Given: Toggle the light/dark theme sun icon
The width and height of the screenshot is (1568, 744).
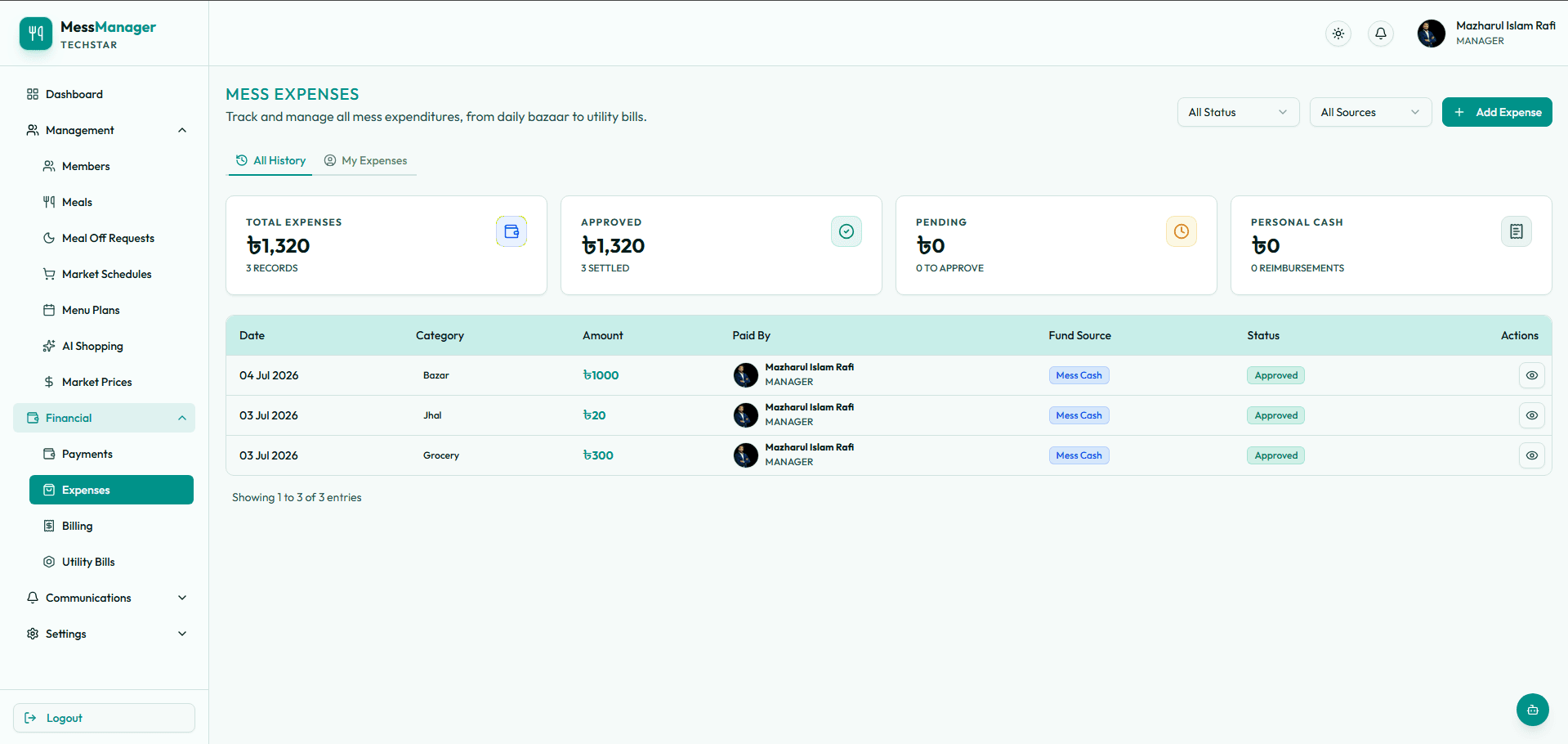Looking at the screenshot, I should [1338, 34].
